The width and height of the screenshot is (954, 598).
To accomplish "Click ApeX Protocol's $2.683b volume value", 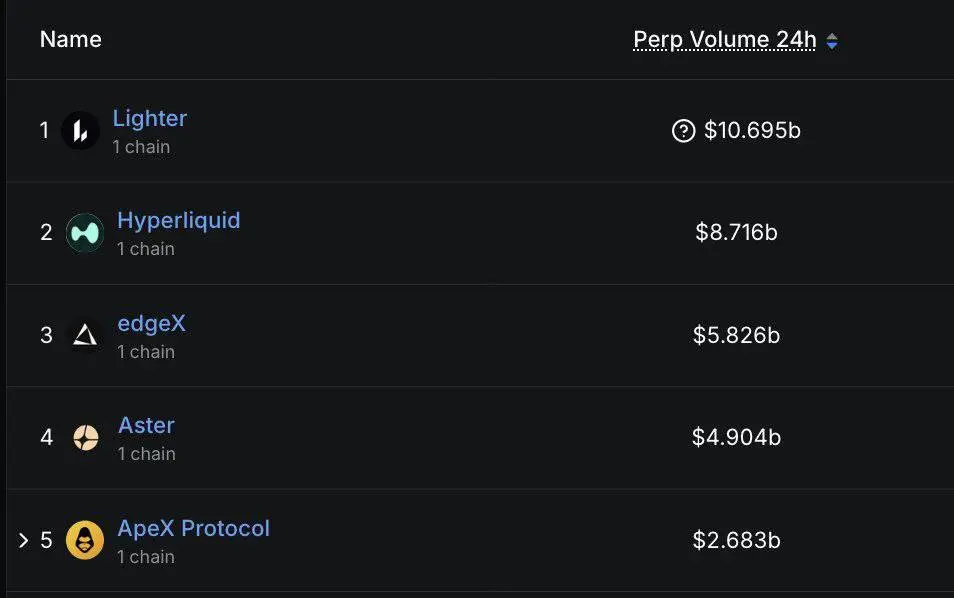I will (x=736, y=540).
